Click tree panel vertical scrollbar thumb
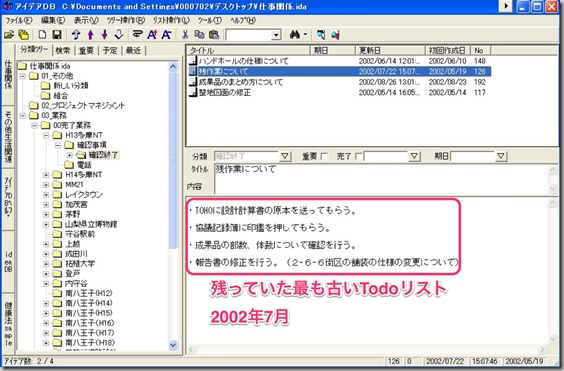The height and width of the screenshot is (371, 564). (x=173, y=160)
